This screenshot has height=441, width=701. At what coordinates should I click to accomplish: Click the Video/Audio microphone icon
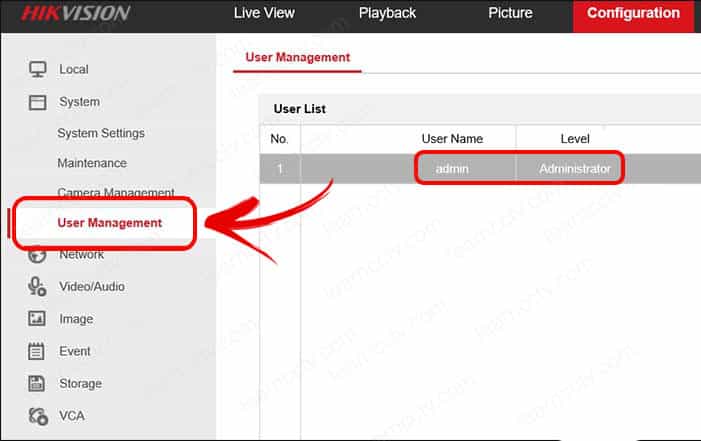coord(38,287)
